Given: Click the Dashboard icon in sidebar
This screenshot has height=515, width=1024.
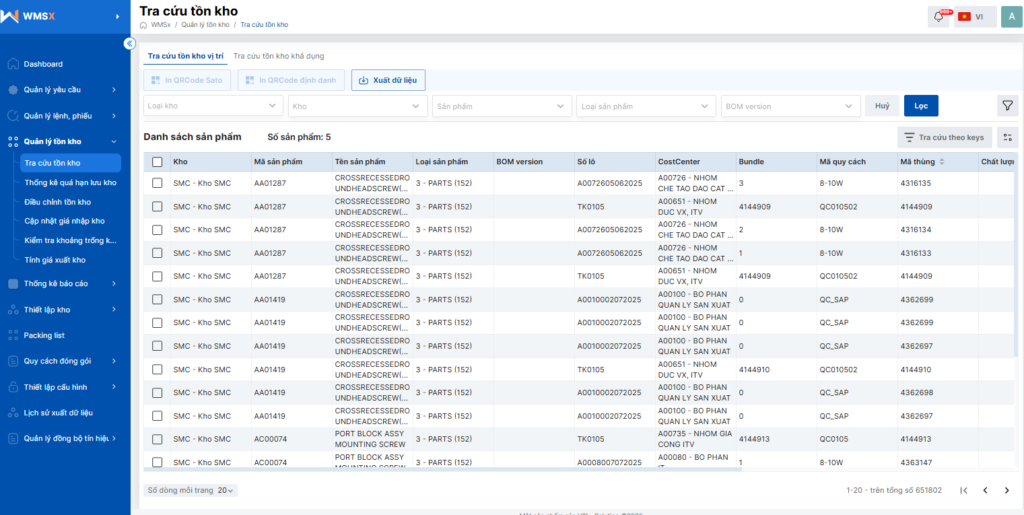Looking at the screenshot, I should coord(13,64).
